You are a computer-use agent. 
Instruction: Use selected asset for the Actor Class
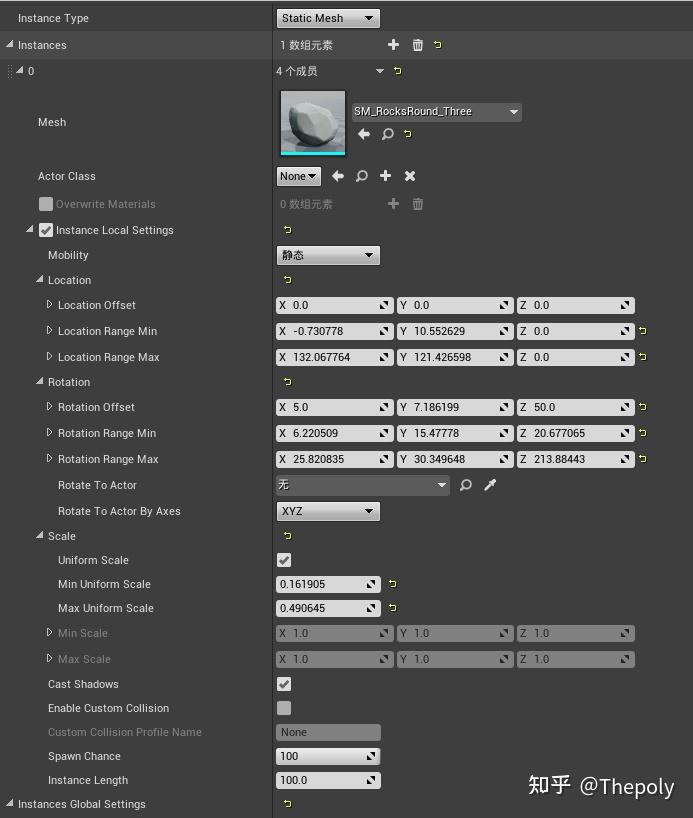tap(338, 176)
